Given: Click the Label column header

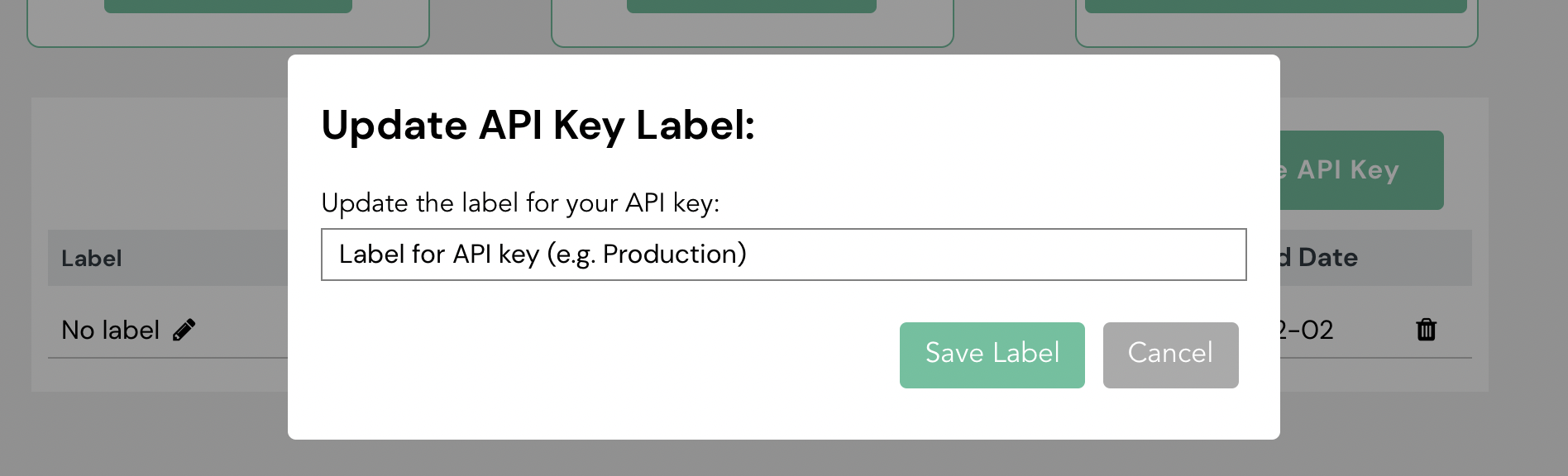Looking at the screenshot, I should point(91,258).
